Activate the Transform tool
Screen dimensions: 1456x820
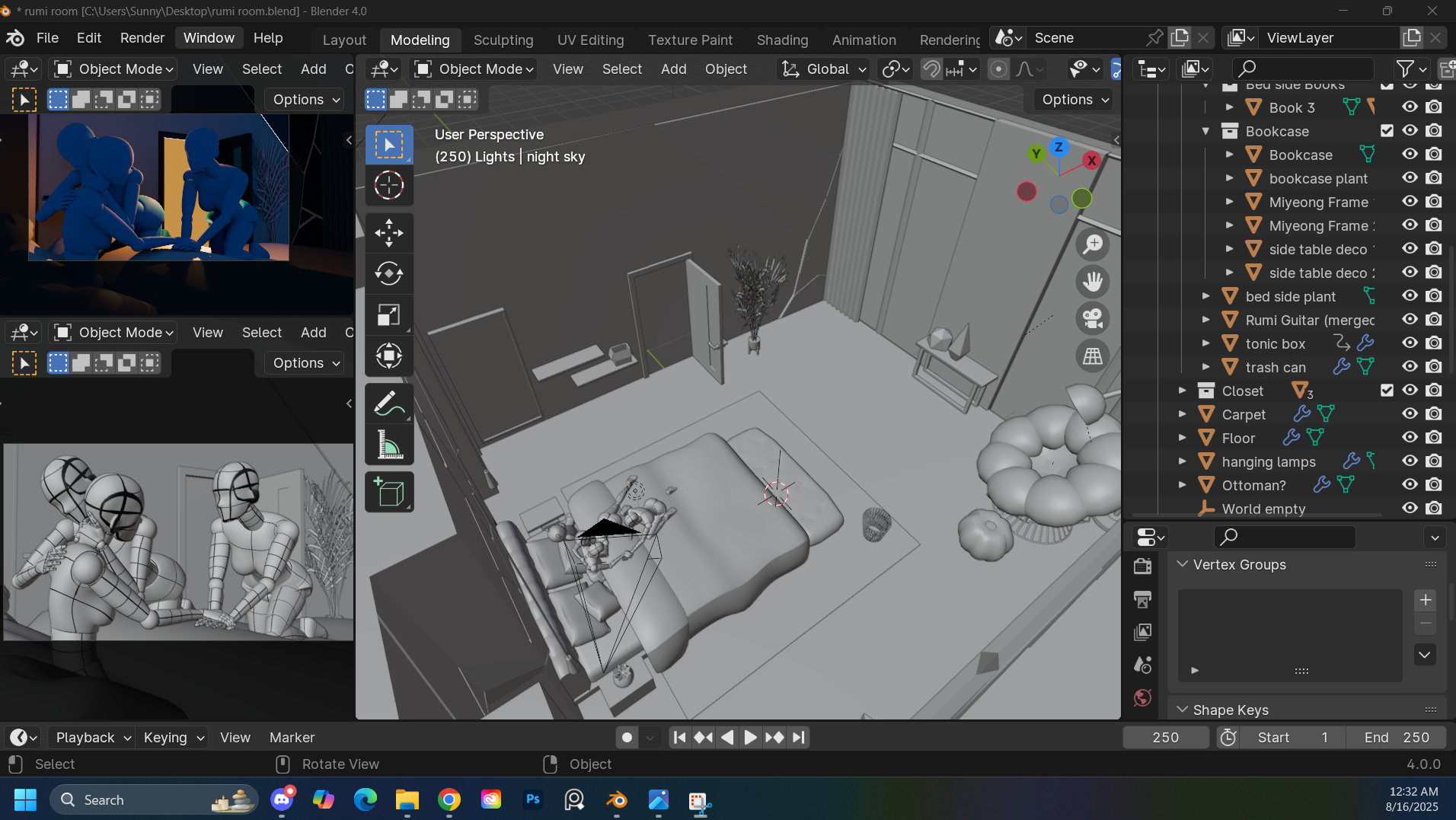(389, 356)
